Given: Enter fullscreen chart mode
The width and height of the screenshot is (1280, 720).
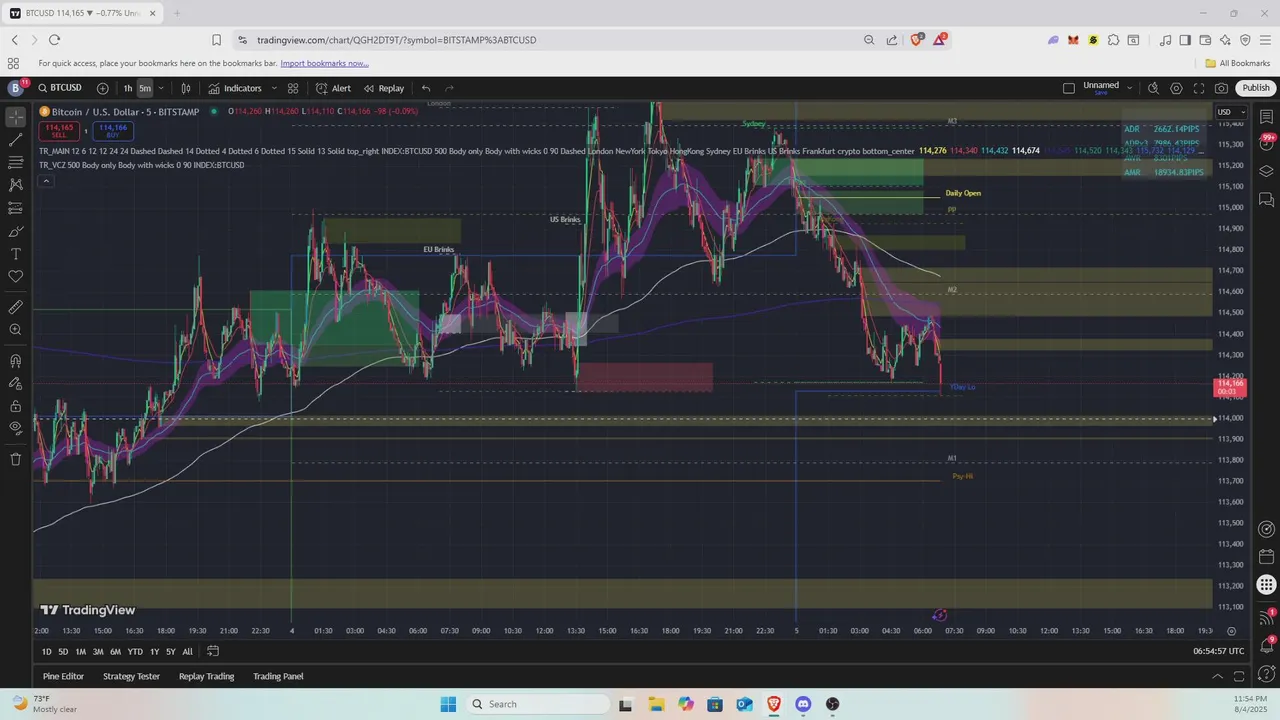Looking at the screenshot, I should (x=1199, y=88).
